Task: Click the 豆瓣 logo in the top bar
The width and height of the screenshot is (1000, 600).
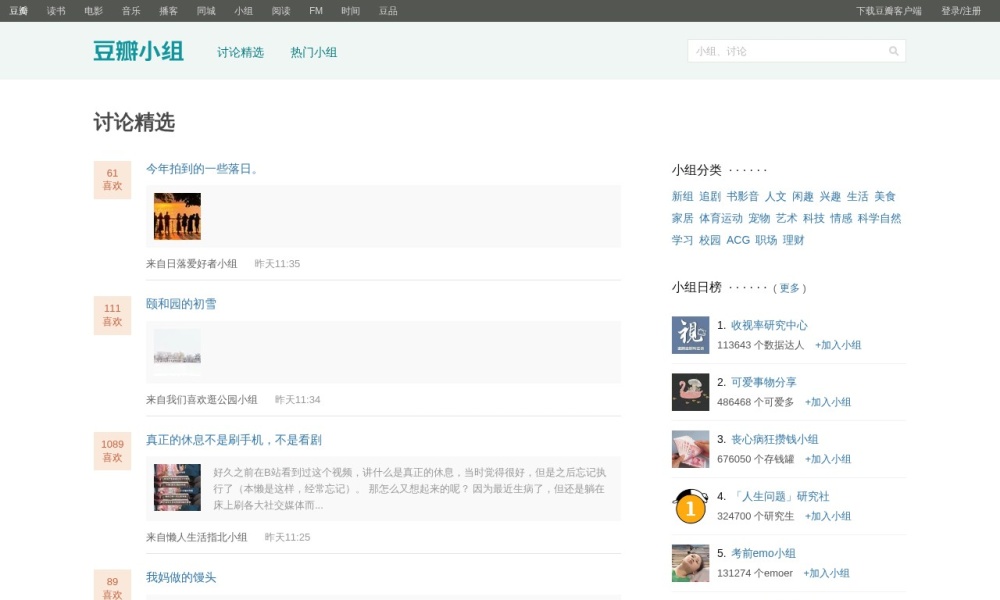Action: point(18,10)
